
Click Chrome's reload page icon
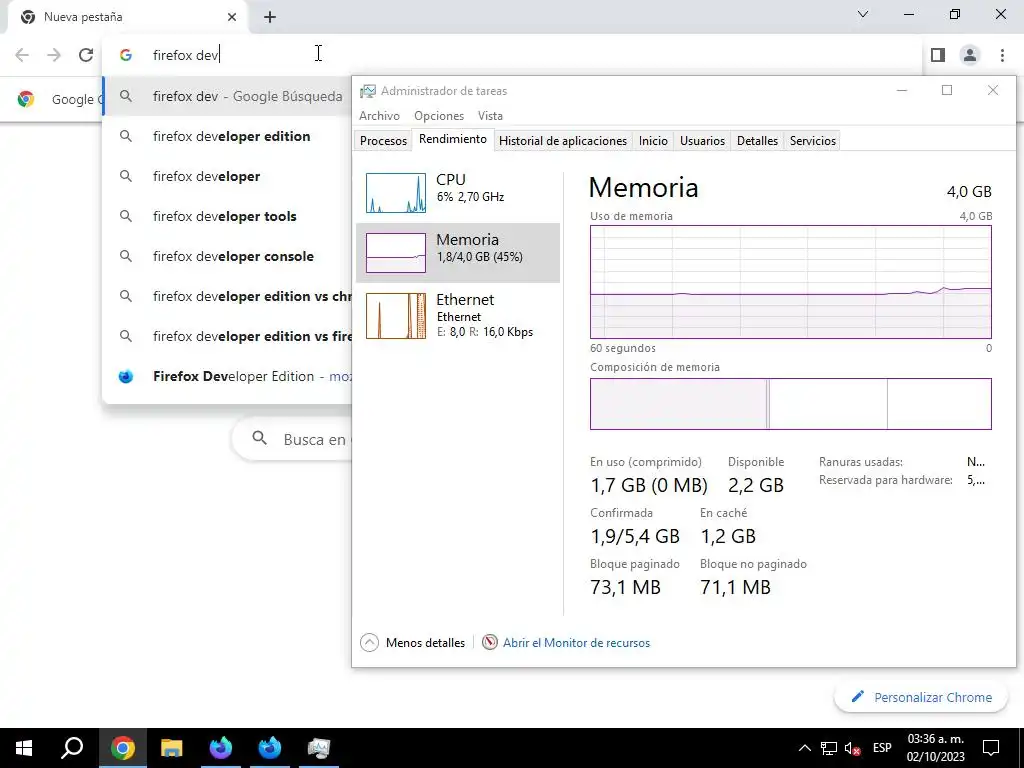pos(86,55)
